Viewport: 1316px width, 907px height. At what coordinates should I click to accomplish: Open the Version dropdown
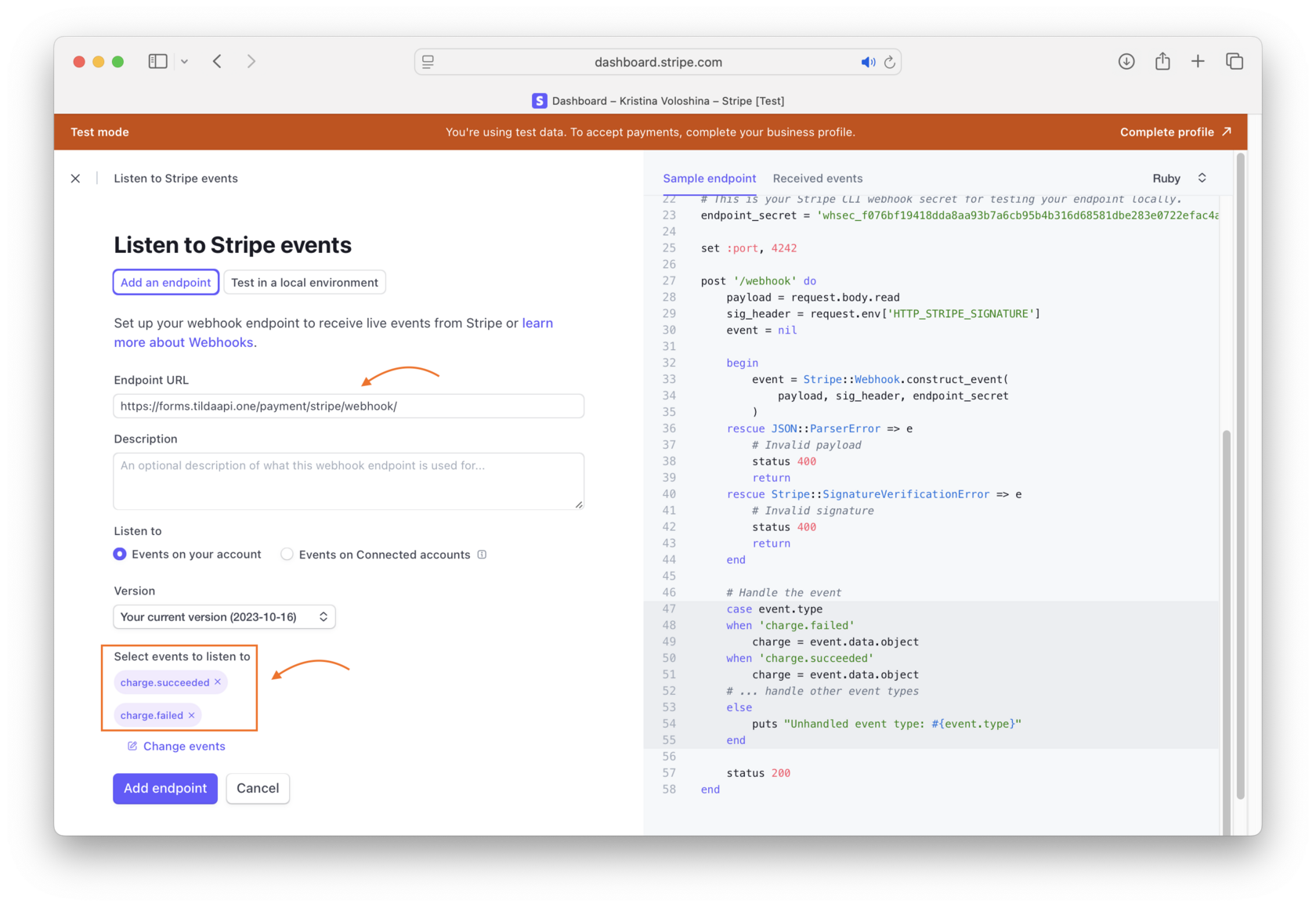click(x=225, y=617)
